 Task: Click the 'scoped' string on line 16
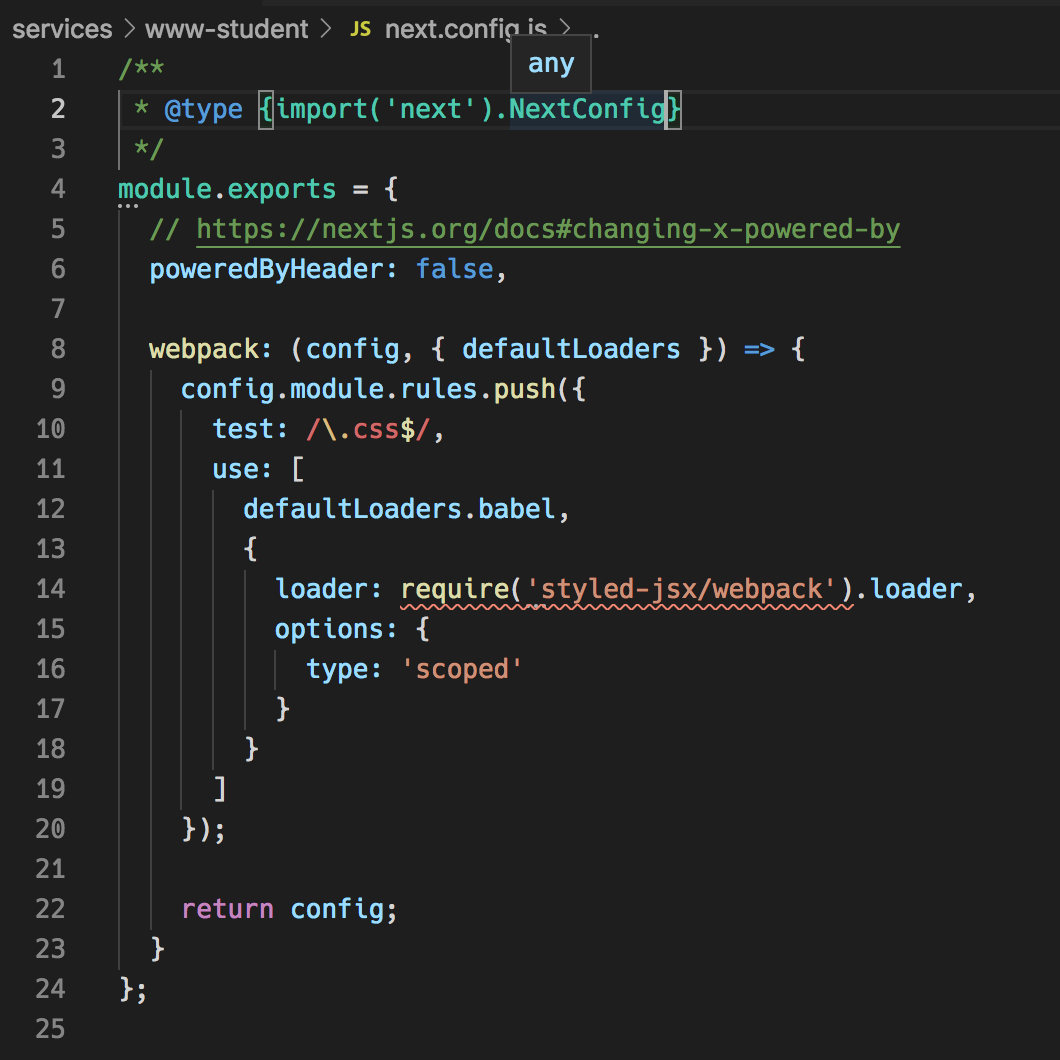[463, 668]
